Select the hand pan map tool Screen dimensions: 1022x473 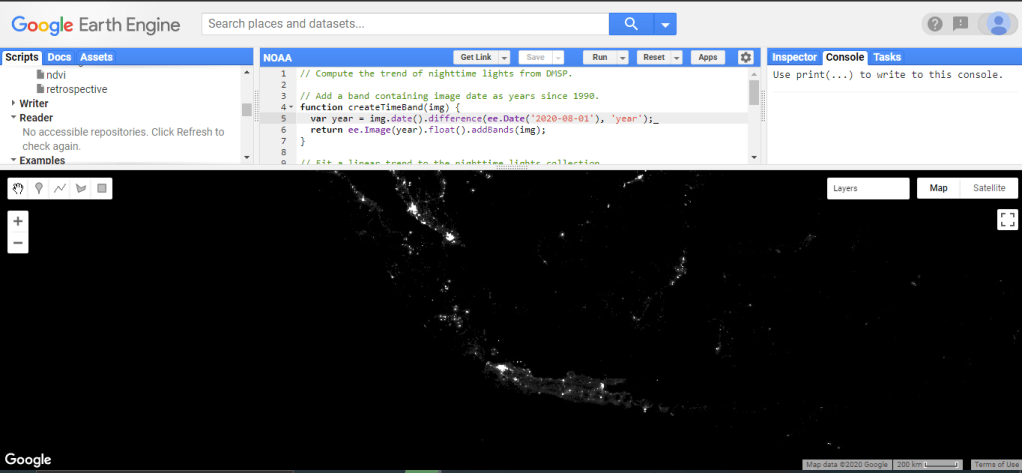18,187
